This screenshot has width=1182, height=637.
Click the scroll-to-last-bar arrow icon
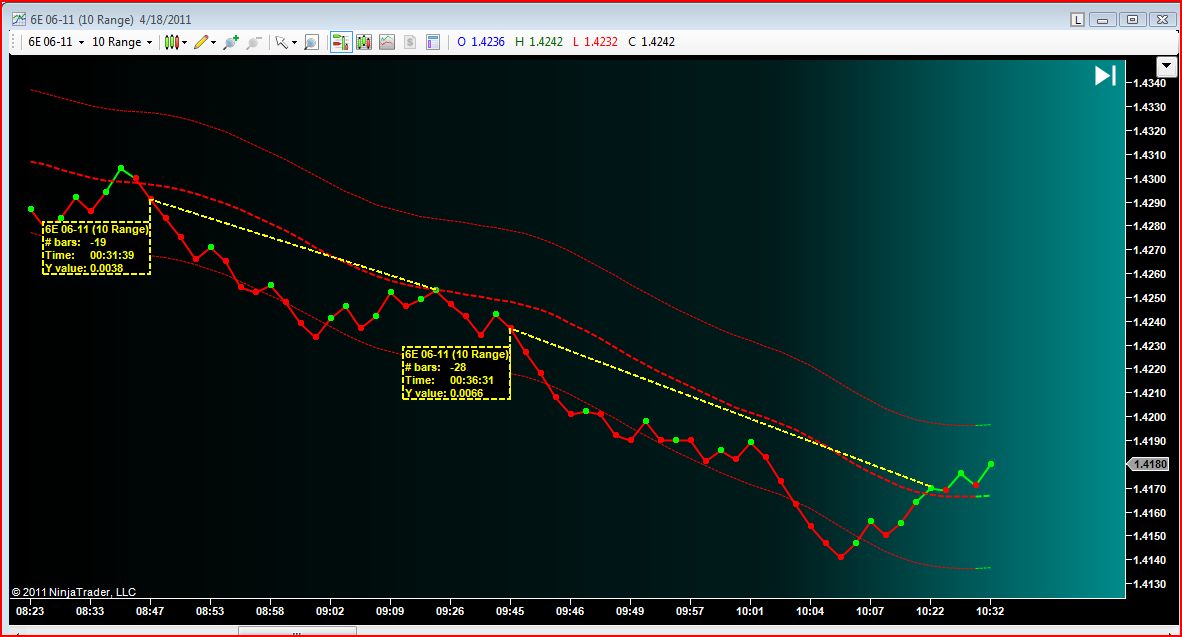pyautogui.click(x=1105, y=75)
